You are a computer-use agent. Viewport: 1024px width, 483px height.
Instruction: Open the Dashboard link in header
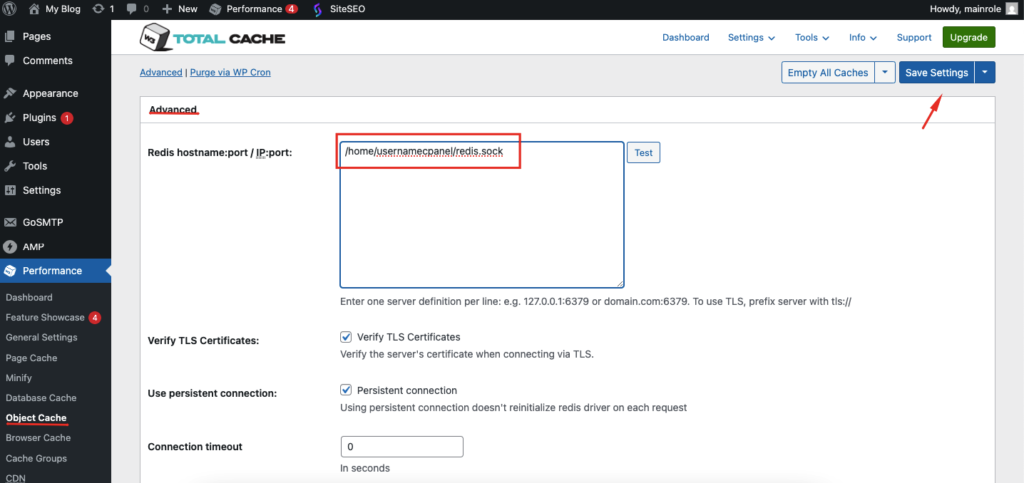[686, 38]
